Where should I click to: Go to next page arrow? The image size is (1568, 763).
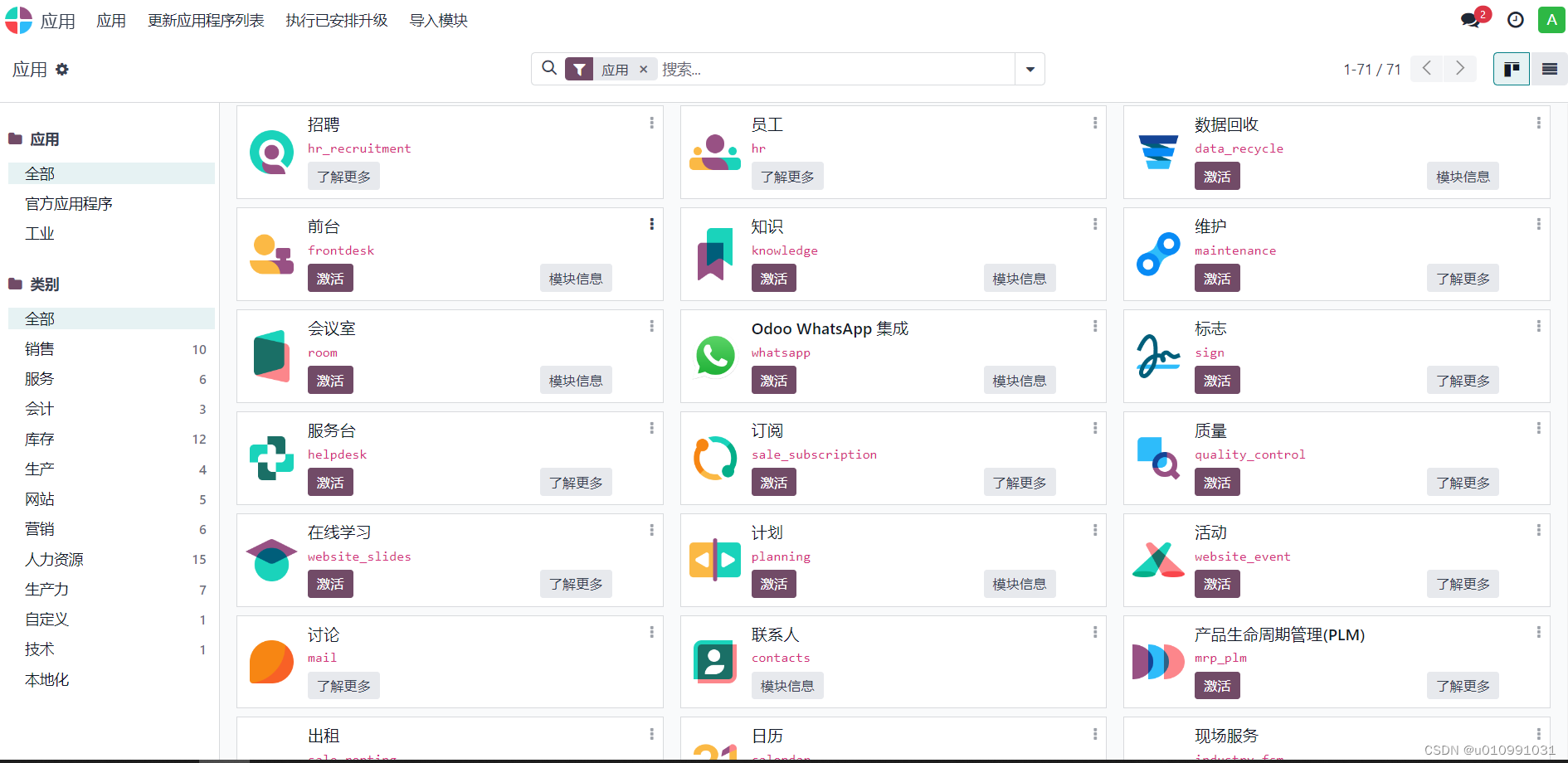click(1459, 68)
